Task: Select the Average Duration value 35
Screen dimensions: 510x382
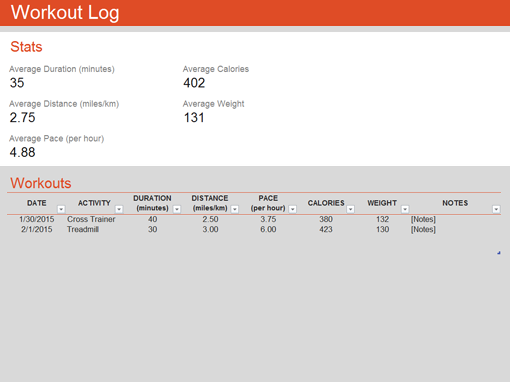Action: [17, 83]
